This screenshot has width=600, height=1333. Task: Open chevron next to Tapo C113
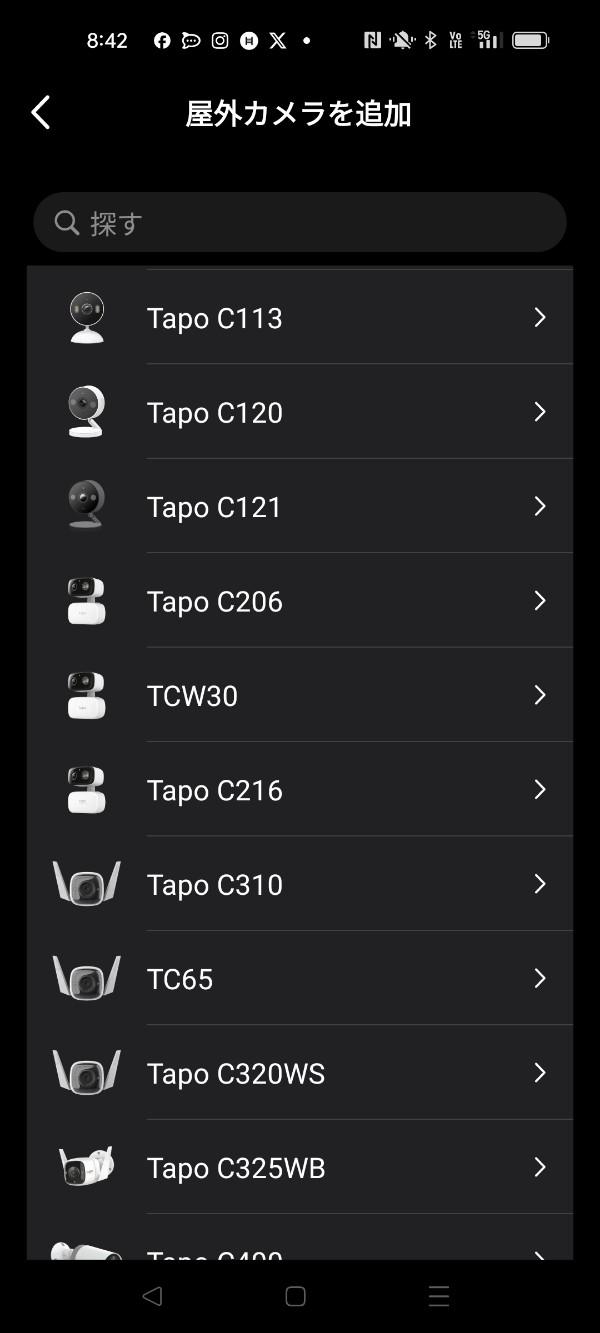[540, 318]
